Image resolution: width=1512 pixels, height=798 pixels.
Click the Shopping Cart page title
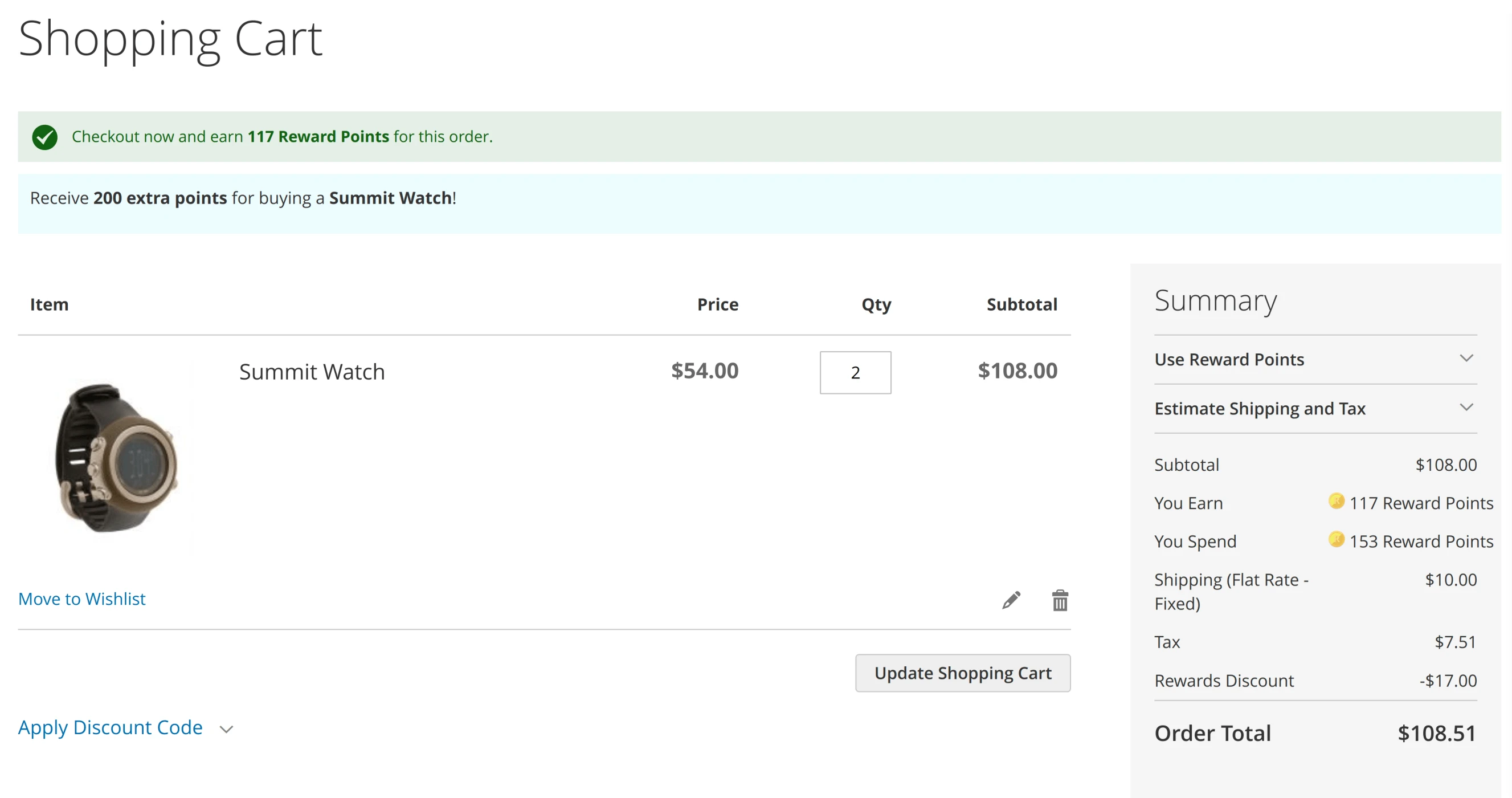tap(170, 38)
